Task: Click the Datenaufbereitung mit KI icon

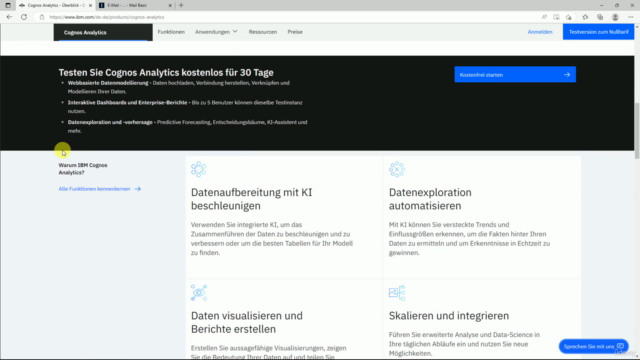Action: [x=198, y=169]
